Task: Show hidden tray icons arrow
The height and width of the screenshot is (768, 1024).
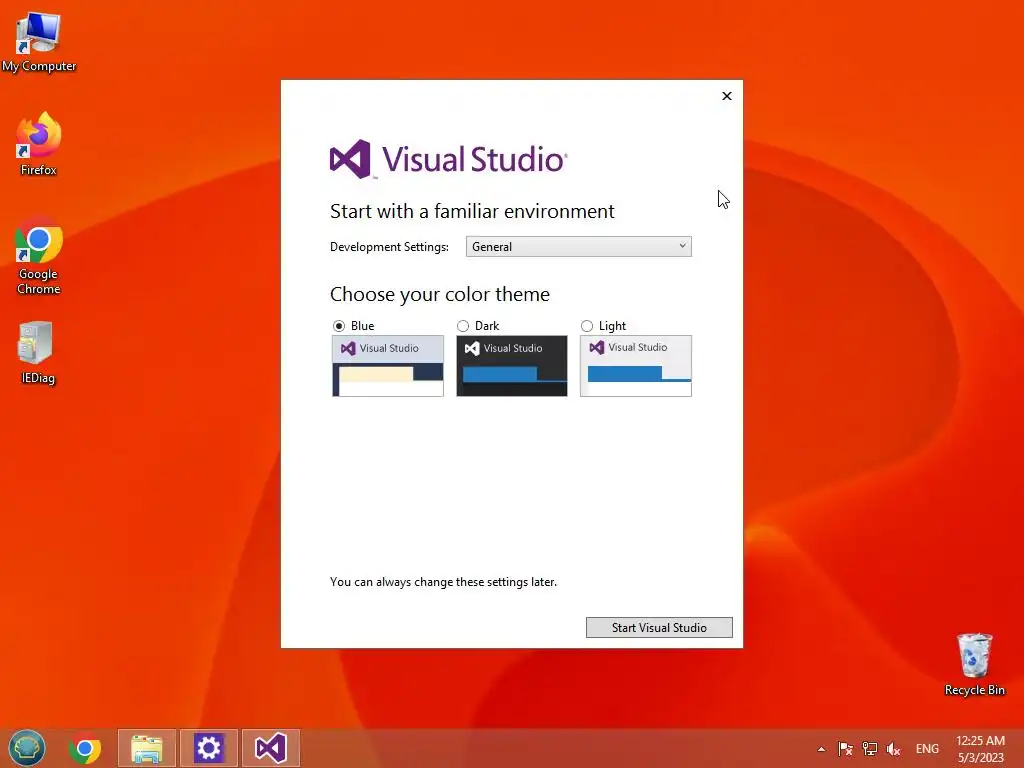Action: 822,749
